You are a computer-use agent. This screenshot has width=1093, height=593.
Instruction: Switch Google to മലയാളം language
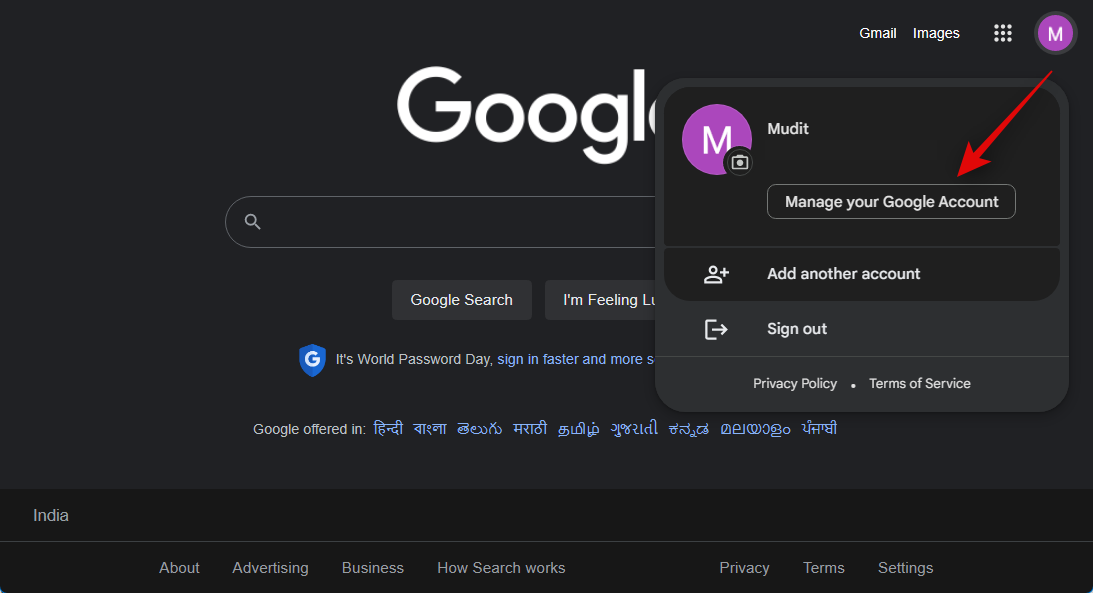(755, 429)
